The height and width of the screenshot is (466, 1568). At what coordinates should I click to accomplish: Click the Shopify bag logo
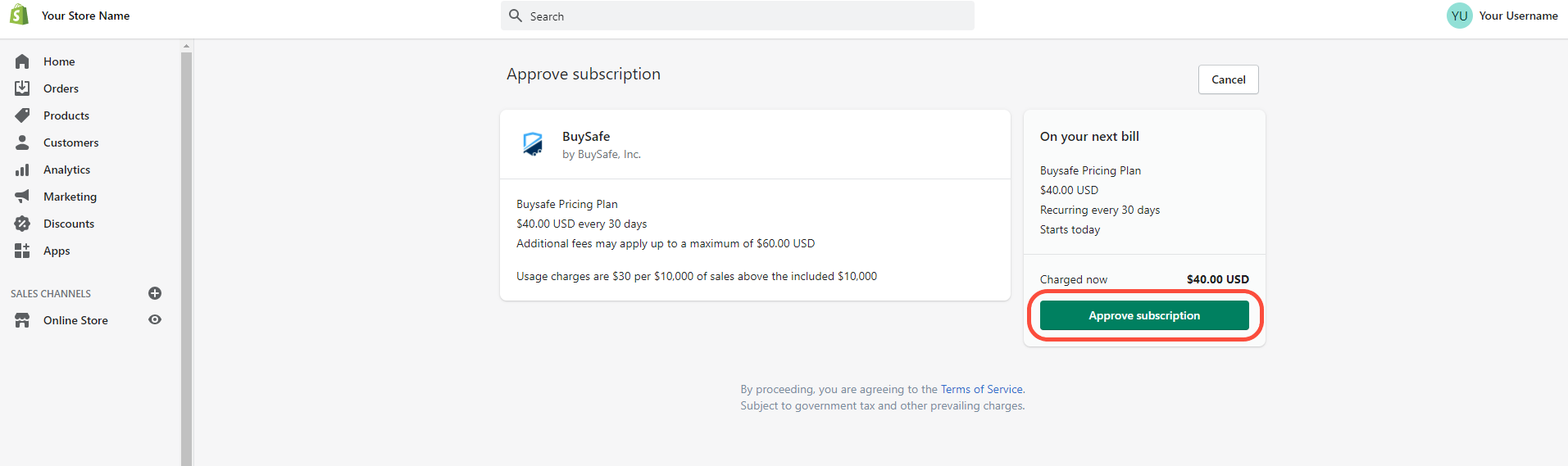pos(19,15)
